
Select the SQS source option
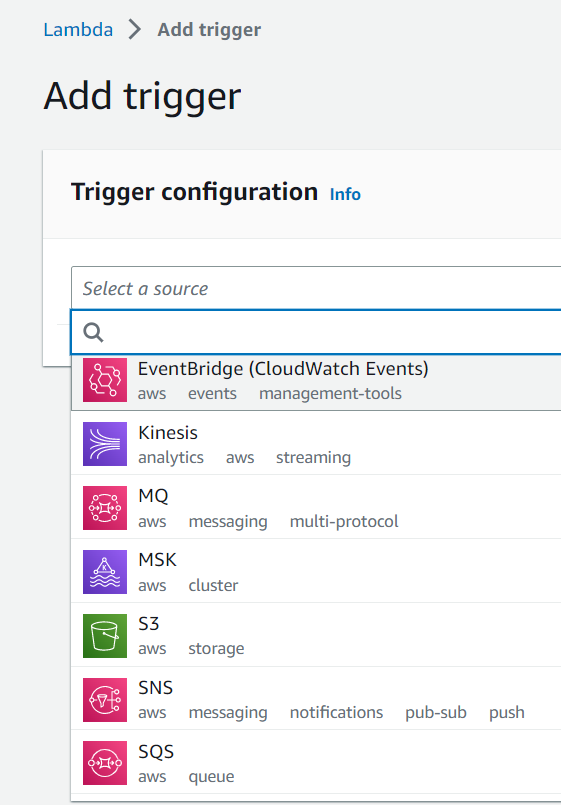coord(316,763)
